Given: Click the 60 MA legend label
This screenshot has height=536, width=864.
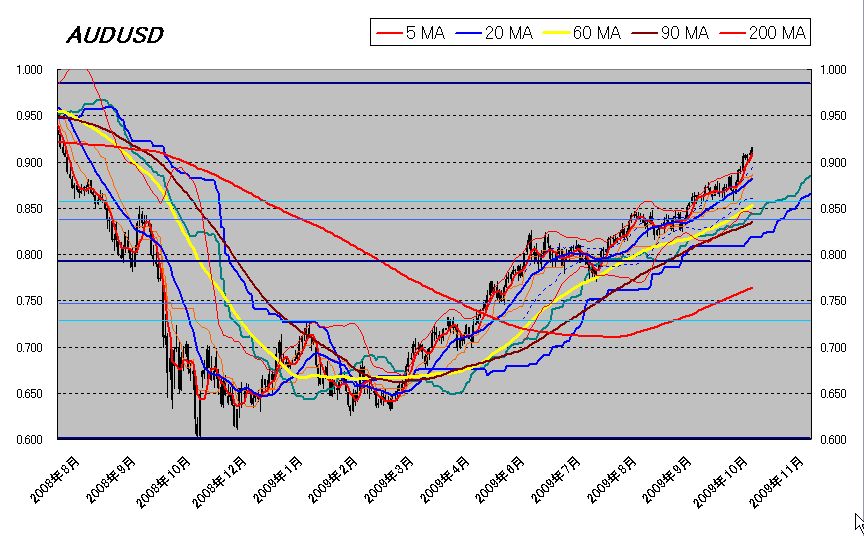Looking at the screenshot, I should coord(597,33).
